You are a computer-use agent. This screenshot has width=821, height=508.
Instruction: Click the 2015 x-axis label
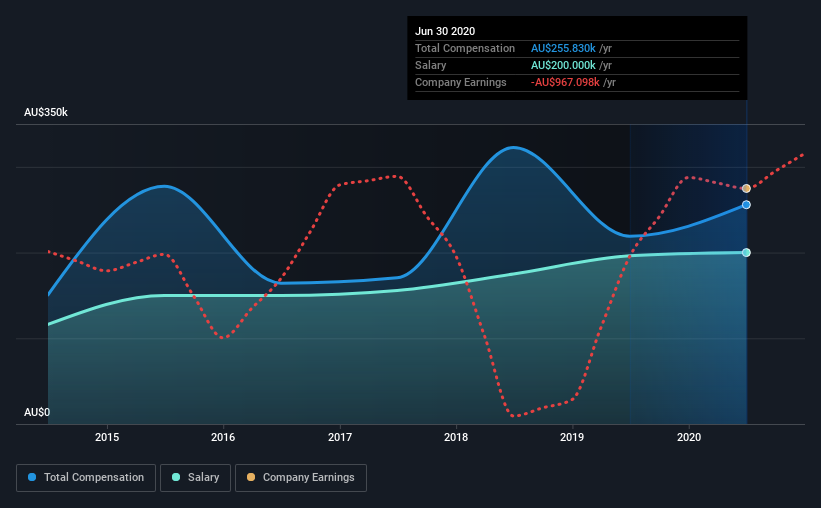107,437
